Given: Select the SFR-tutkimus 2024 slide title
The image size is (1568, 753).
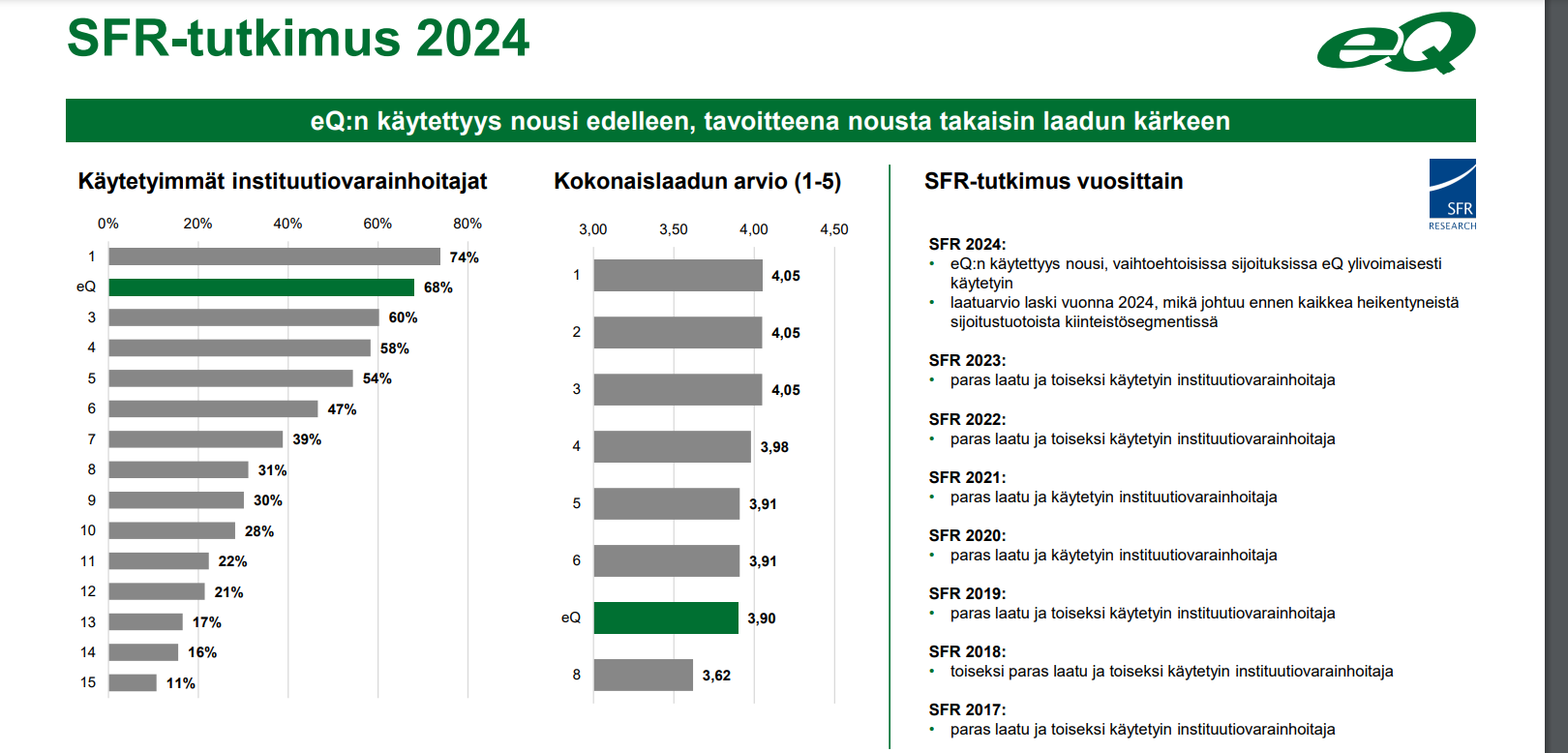Looking at the screenshot, I should point(298,39).
